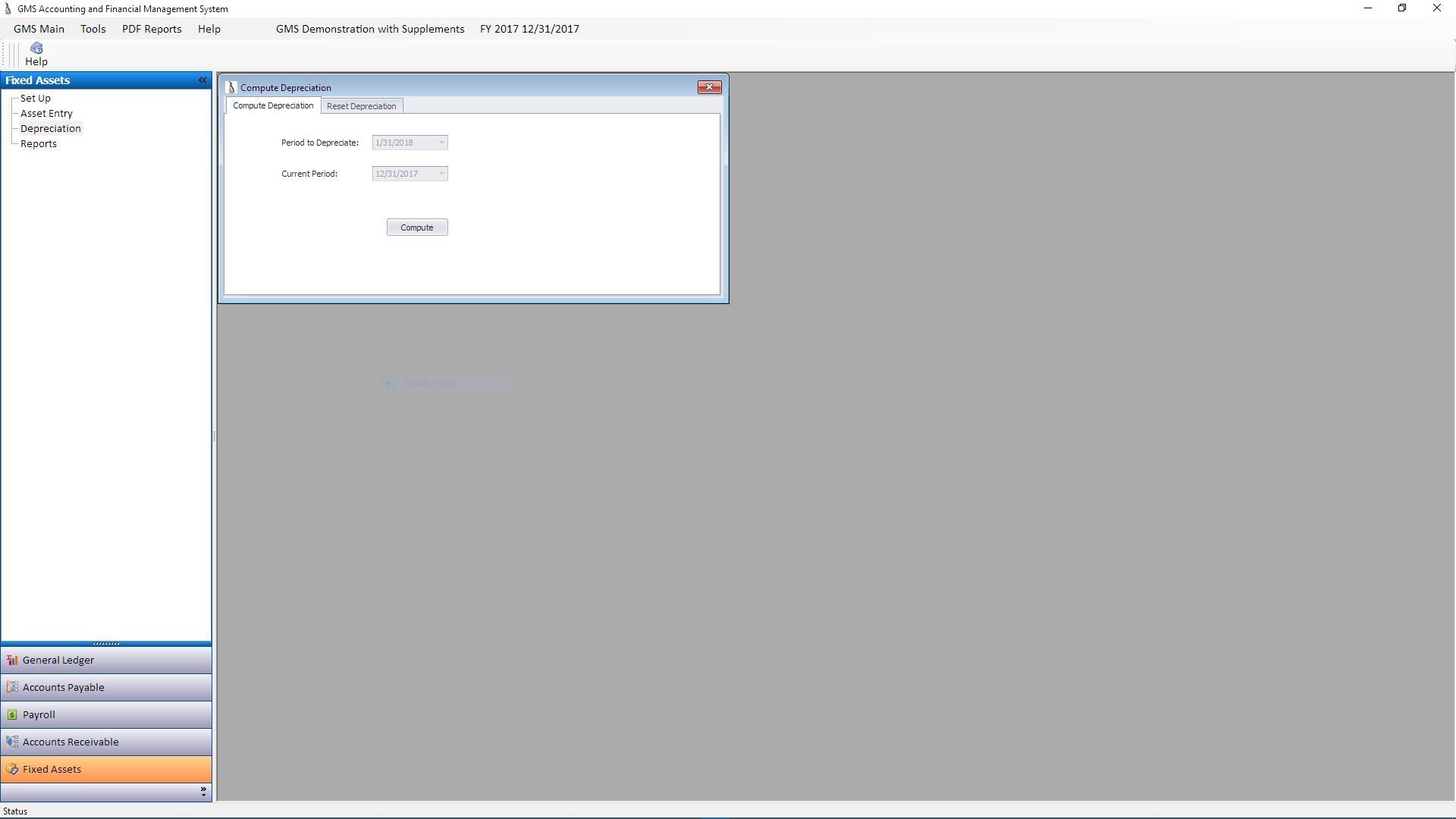The height and width of the screenshot is (819, 1456).
Task: Collapse the Fixed Assets navigation panel
Action: pos(202,80)
